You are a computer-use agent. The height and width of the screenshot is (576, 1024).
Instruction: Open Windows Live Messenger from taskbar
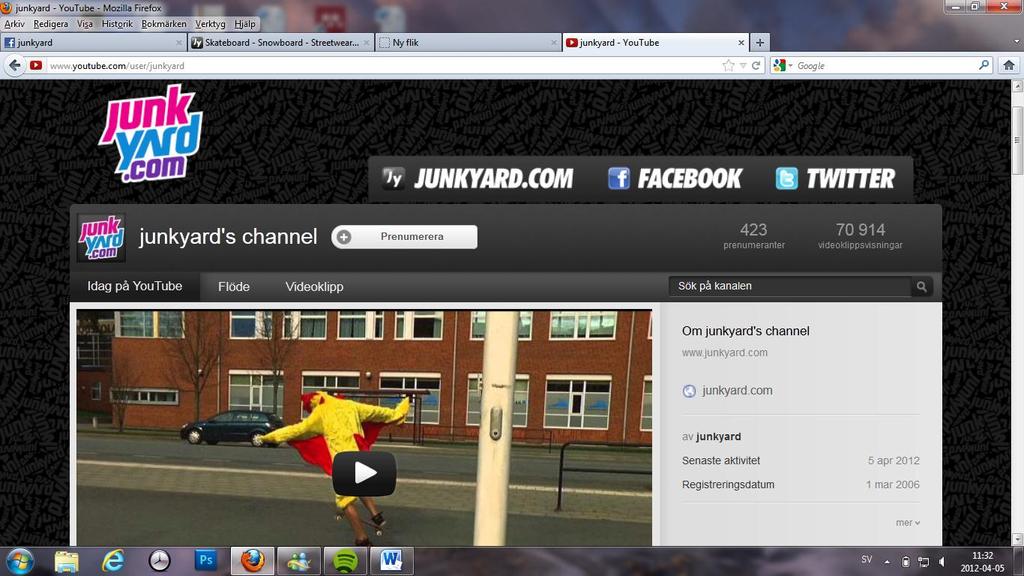(299, 561)
